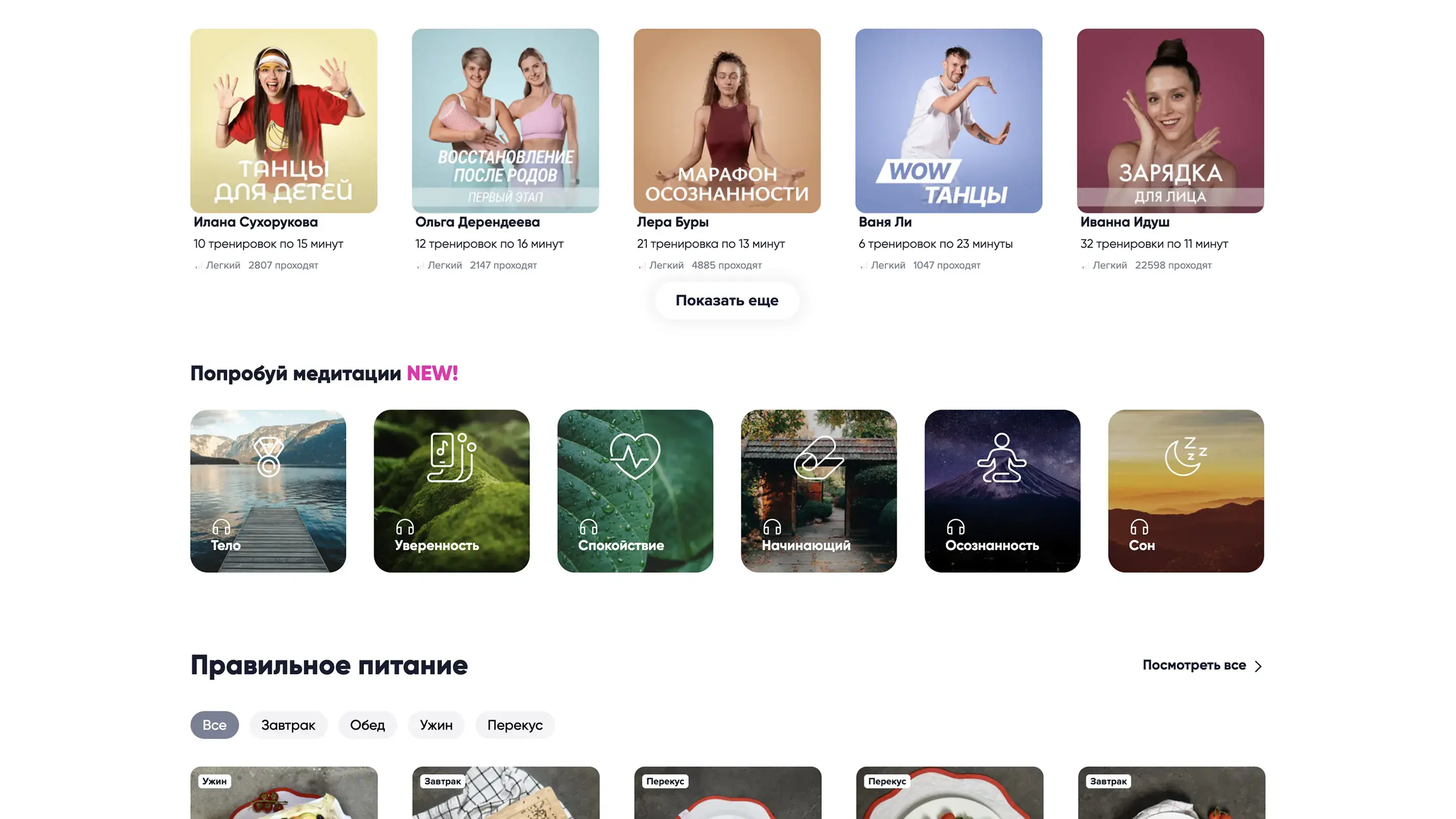
Task: Filter recipes by Ужин
Action: 436,724
